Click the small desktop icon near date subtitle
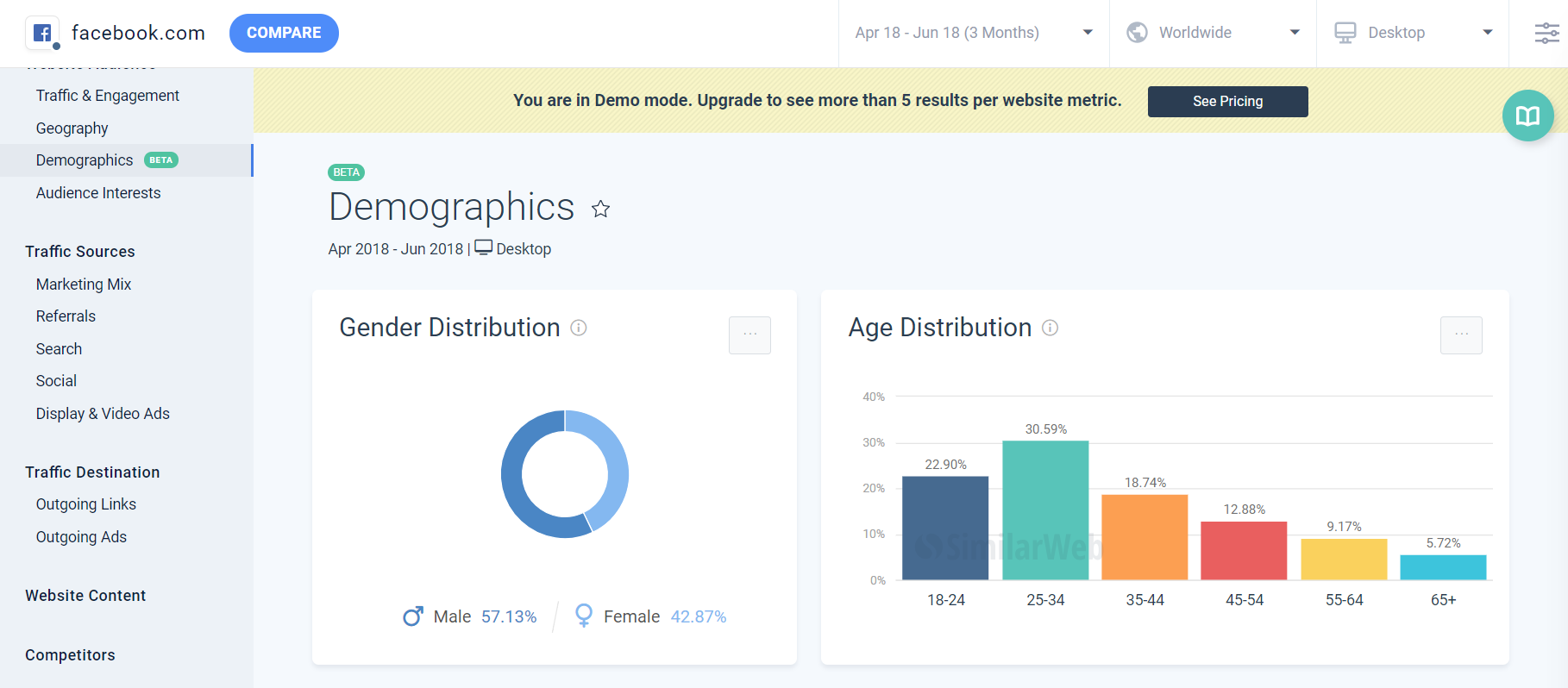The height and width of the screenshot is (688, 1568). tap(484, 247)
